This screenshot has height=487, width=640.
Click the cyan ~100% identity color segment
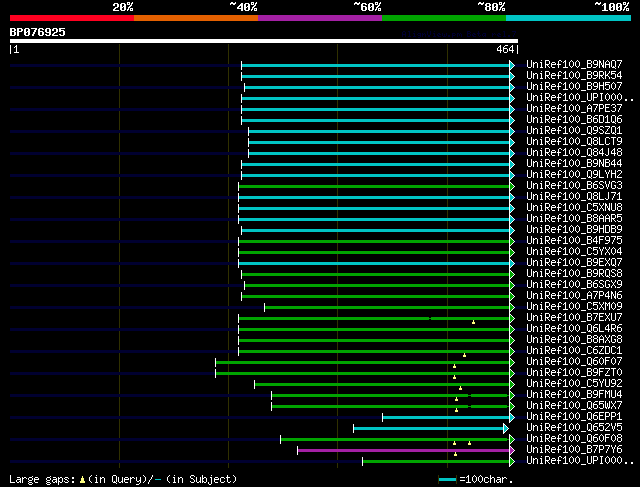(x=569, y=18)
